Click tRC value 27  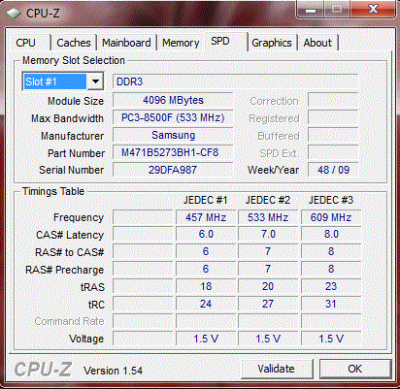tap(268, 304)
